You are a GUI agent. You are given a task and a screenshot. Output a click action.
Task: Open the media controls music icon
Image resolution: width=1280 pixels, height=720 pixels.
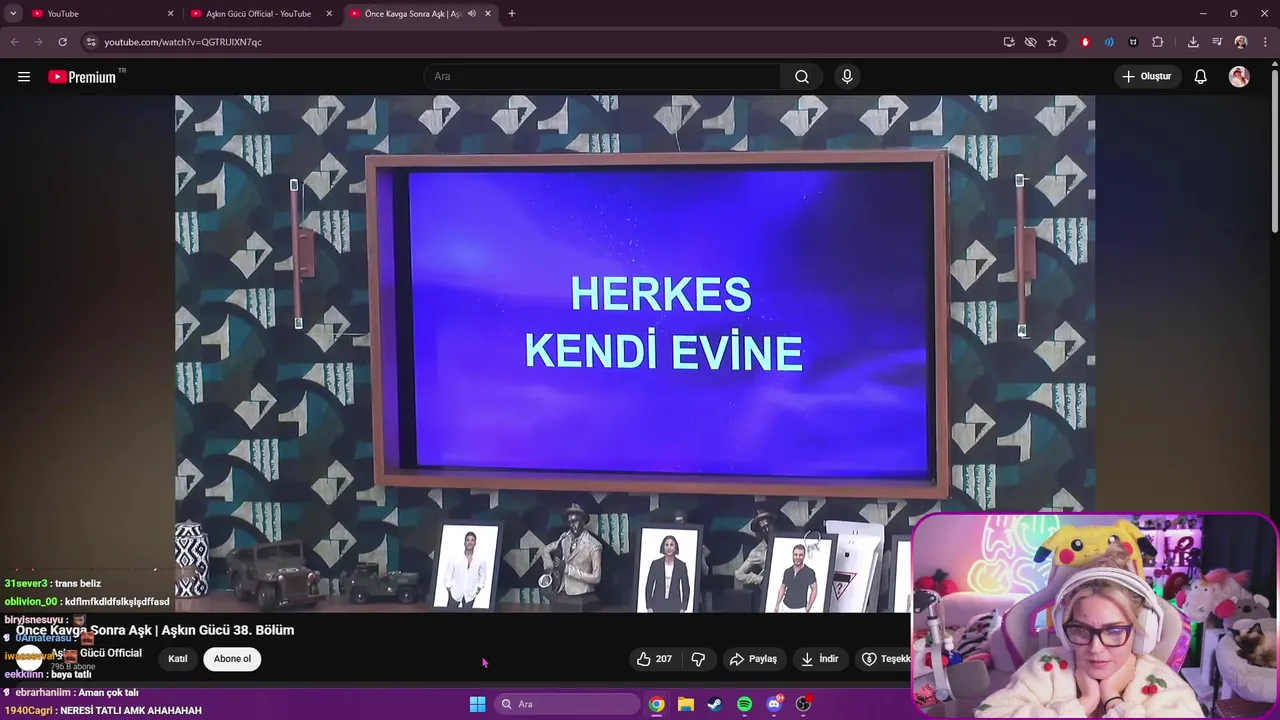point(1217,42)
